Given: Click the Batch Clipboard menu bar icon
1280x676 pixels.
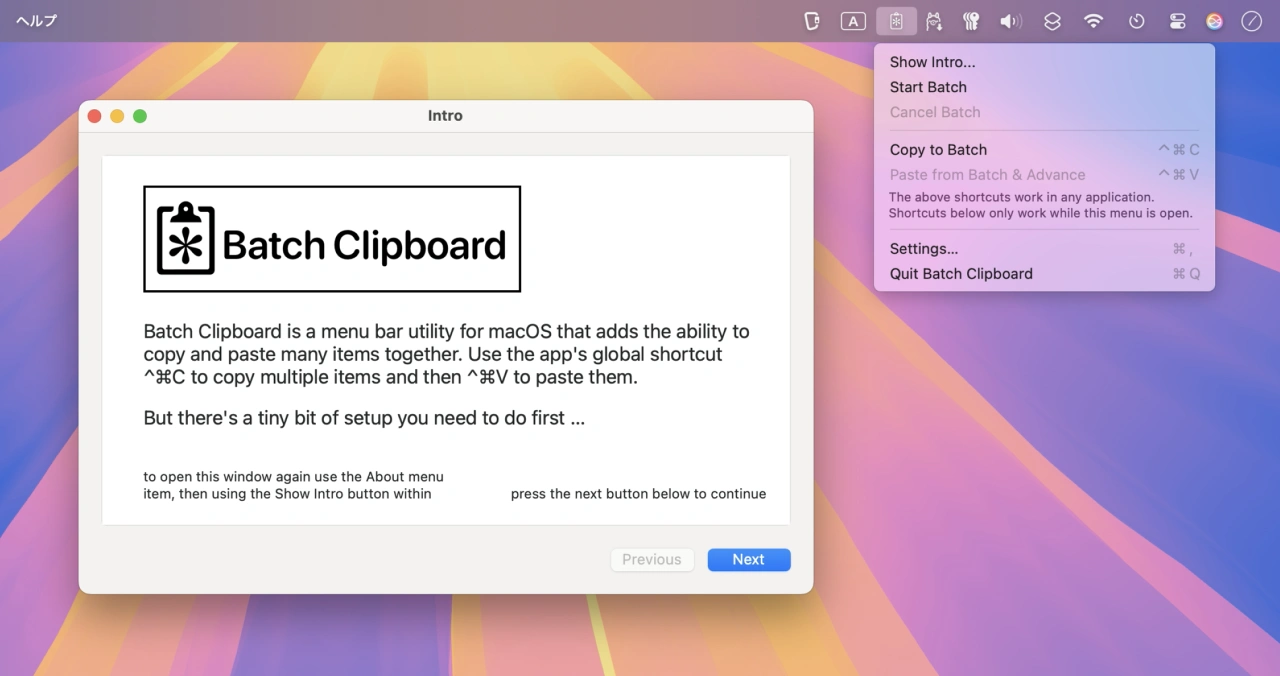Looking at the screenshot, I should 896,21.
